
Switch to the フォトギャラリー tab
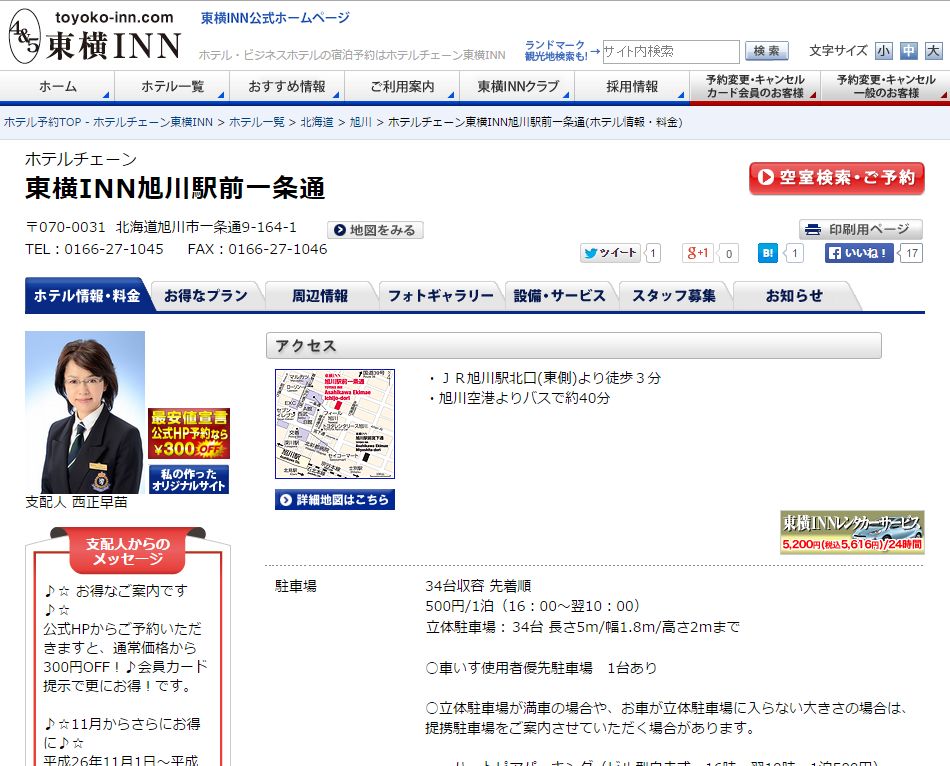[440, 296]
